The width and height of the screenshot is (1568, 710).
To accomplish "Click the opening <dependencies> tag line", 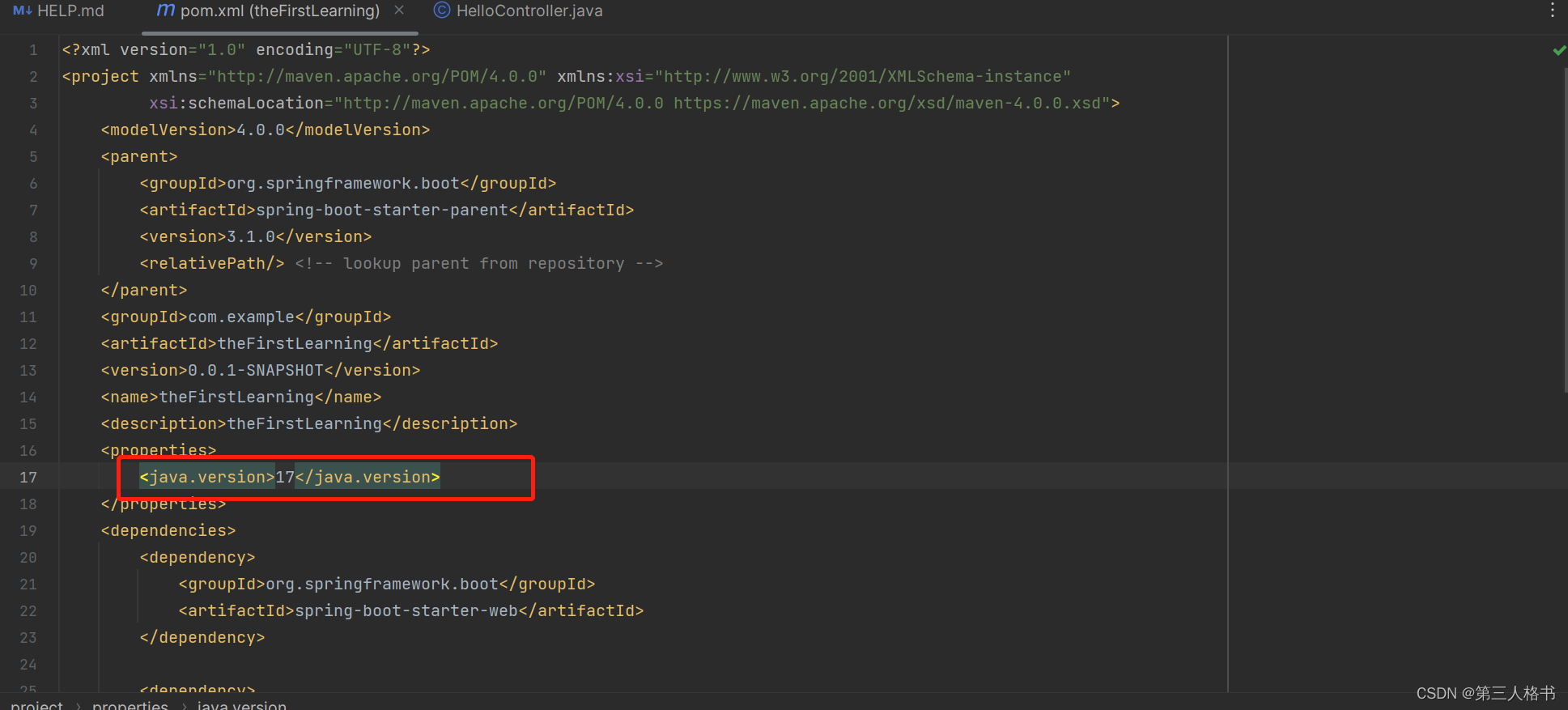I will coord(168,530).
